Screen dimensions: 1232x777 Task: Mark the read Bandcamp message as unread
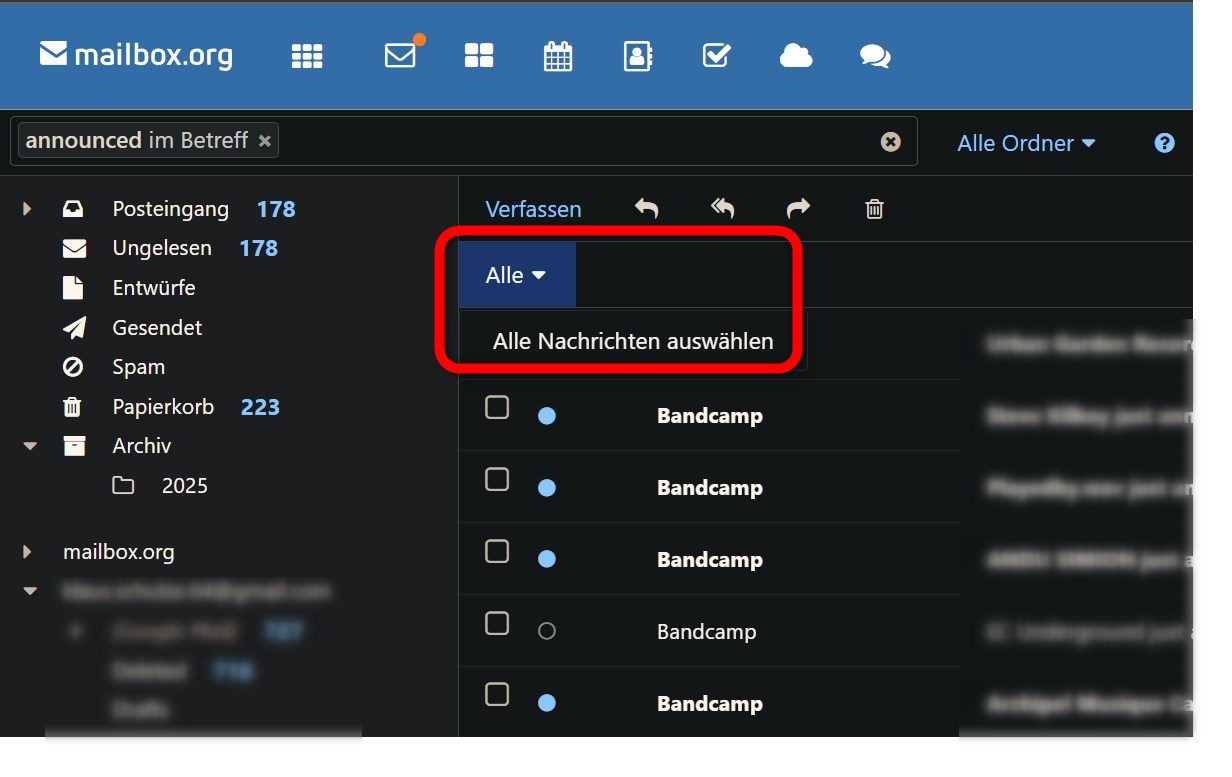tap(546, 631)
